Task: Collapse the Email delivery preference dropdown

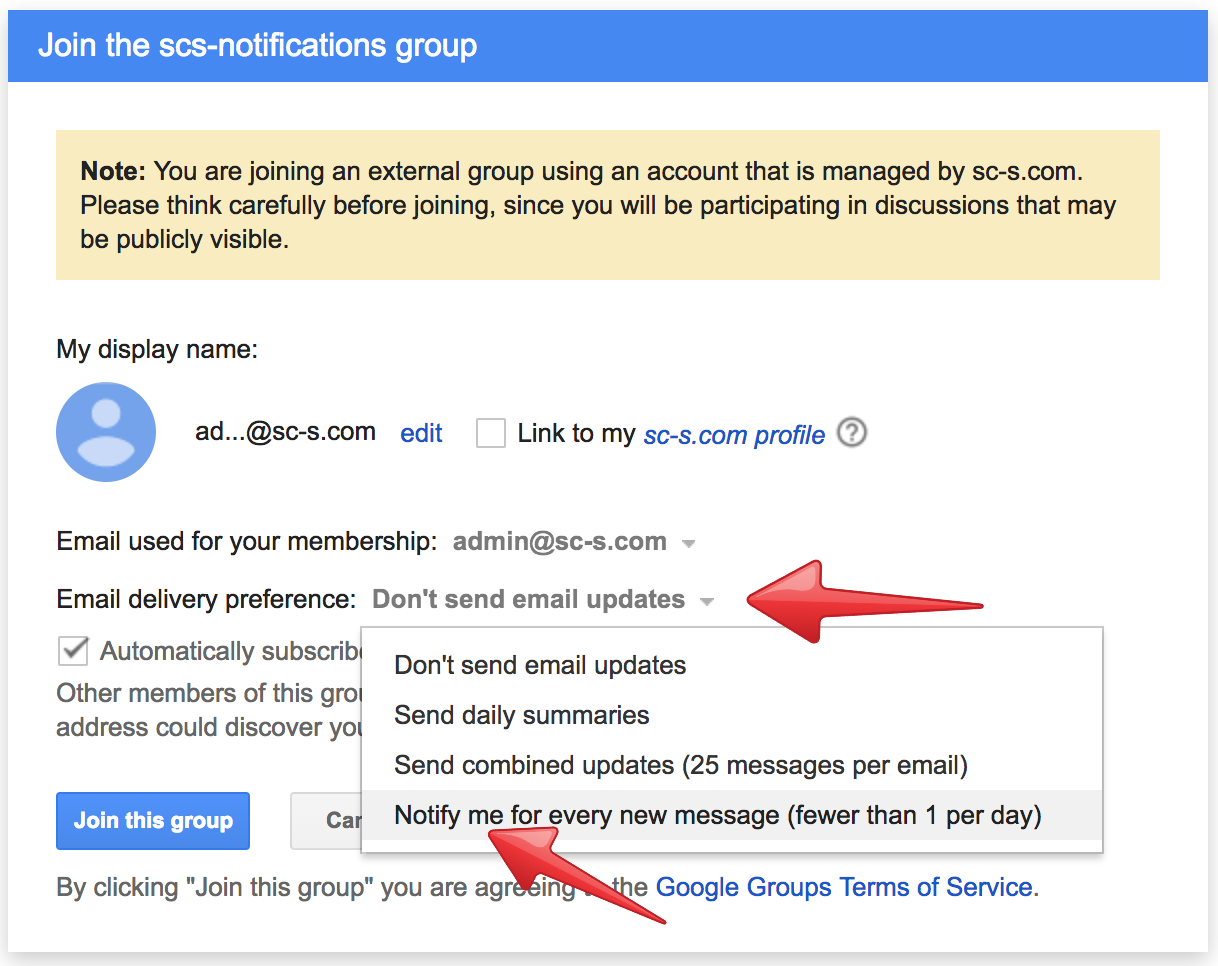Action: click(x=529, y=600)
